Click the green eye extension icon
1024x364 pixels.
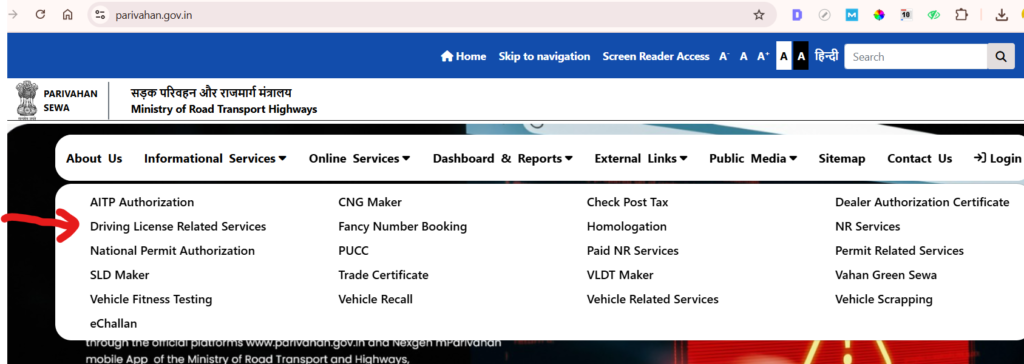coord(933,14)
